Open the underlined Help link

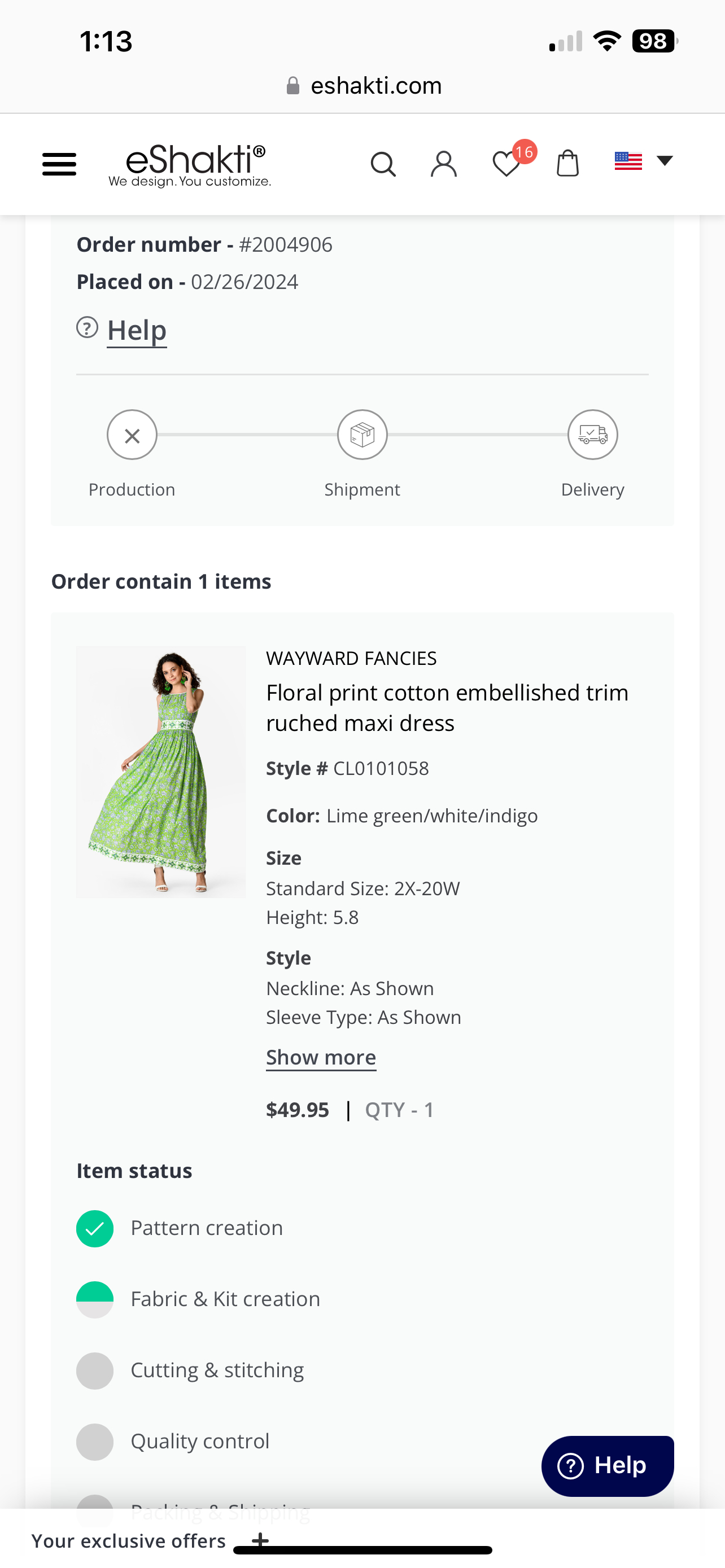[137, 331]
